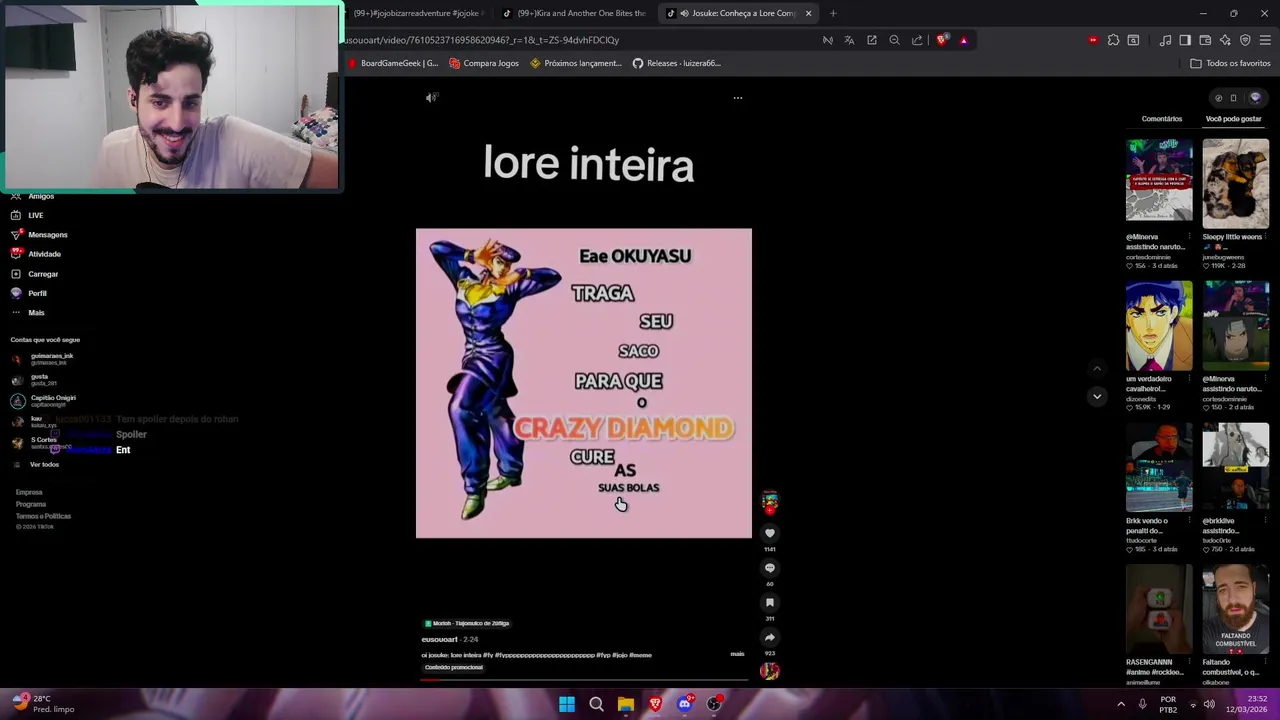This screenshot has width=1280, height=720.
Task: Like the video with the heart icon
Action: tap(770, 533)
